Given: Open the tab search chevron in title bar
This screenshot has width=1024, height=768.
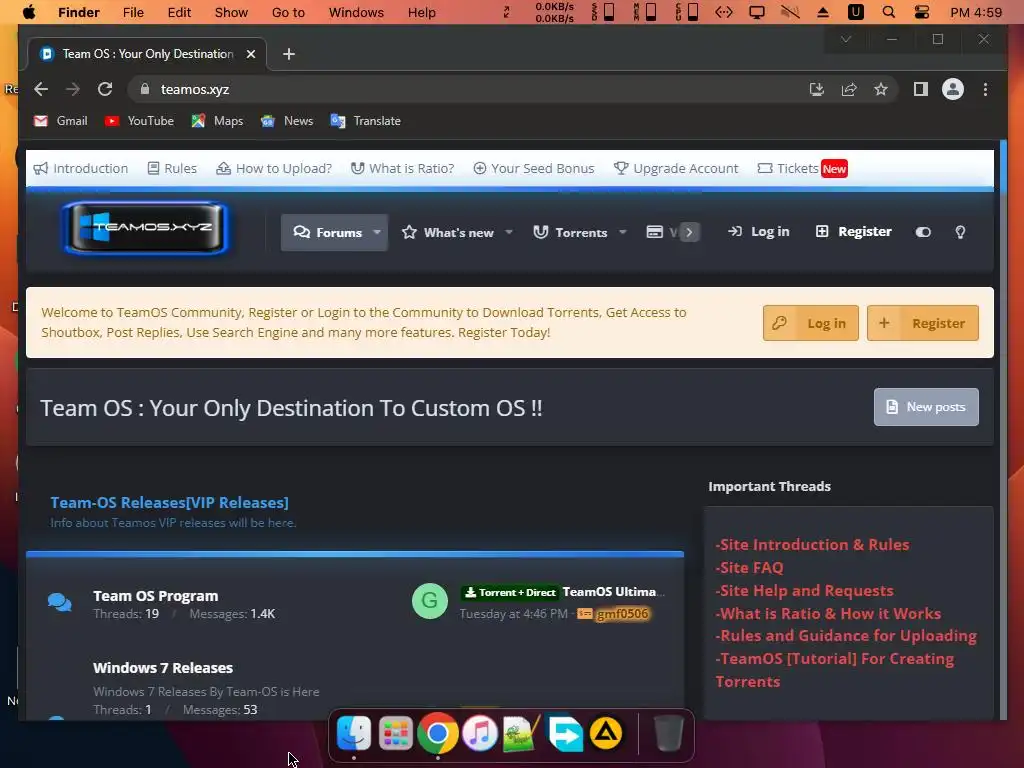Looking at the screenshot, I should tap(846, 39).
